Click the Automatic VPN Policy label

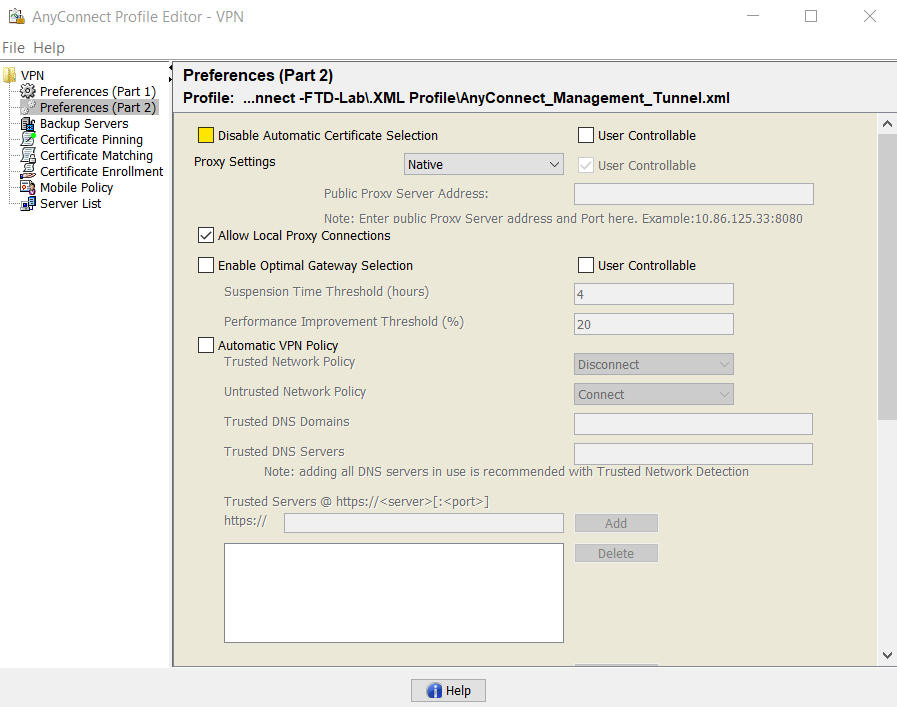[278, 345]
